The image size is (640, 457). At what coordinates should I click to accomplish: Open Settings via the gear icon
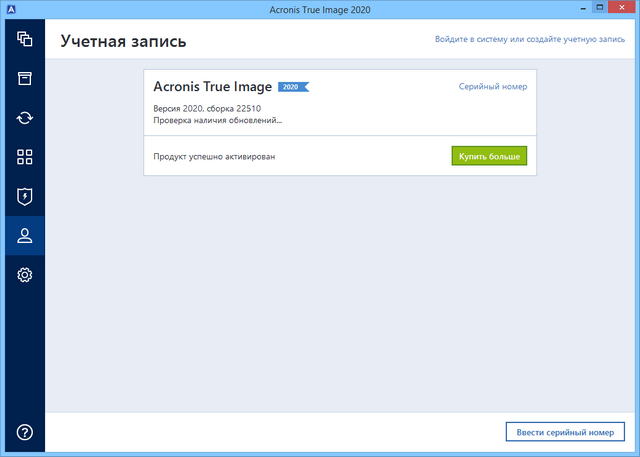pyautogui.click(x=25, y=275)
